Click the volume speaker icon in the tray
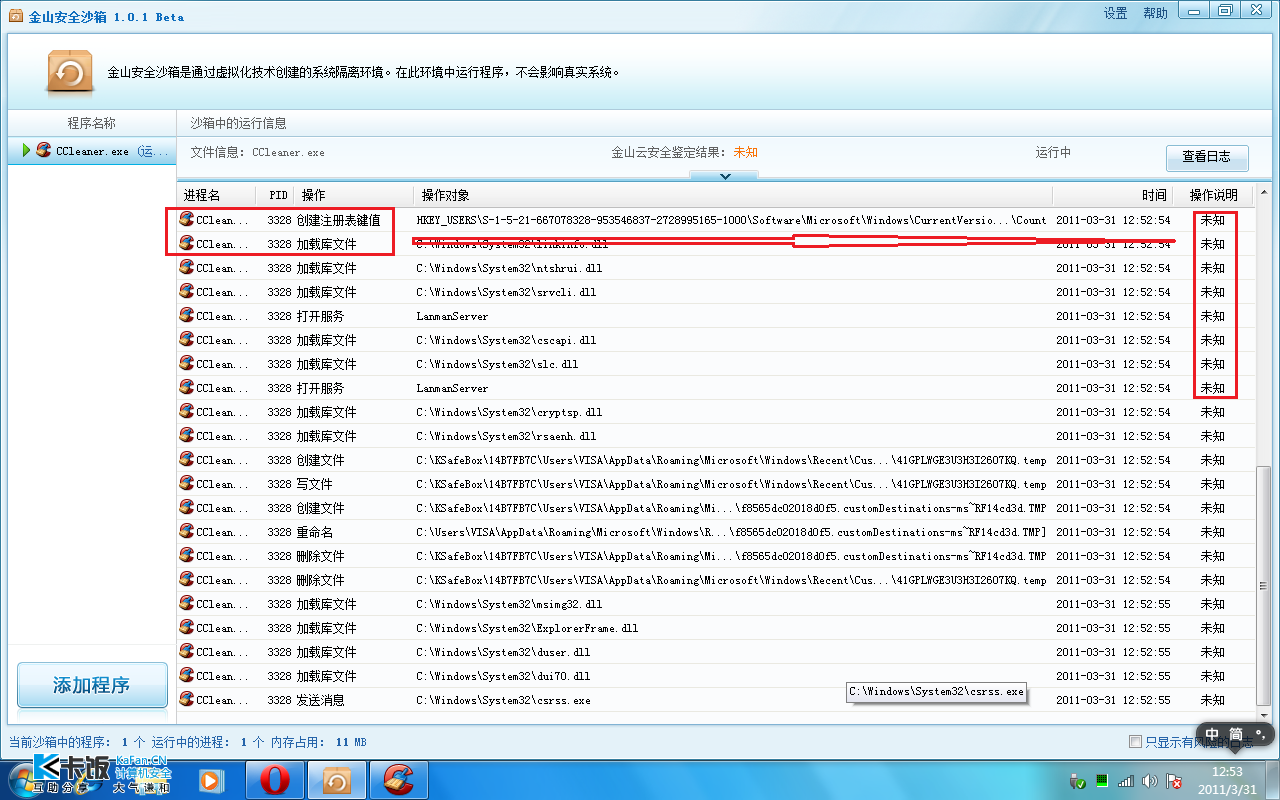The width and height of the screenshot is (1280, 800). [1150, 780]
